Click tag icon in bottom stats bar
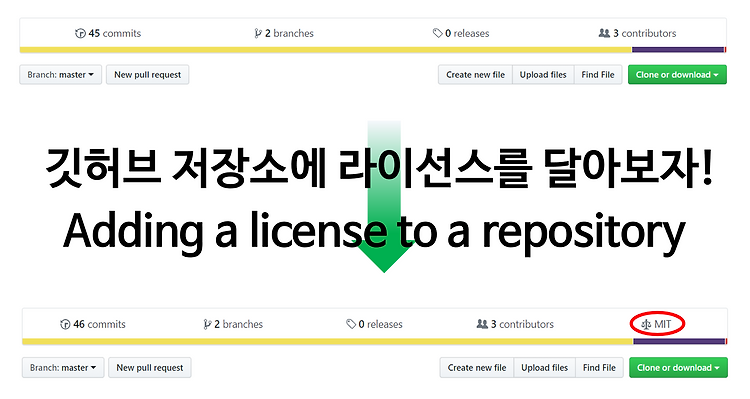Viewport: 750px width, 399px height. point(351,324)
